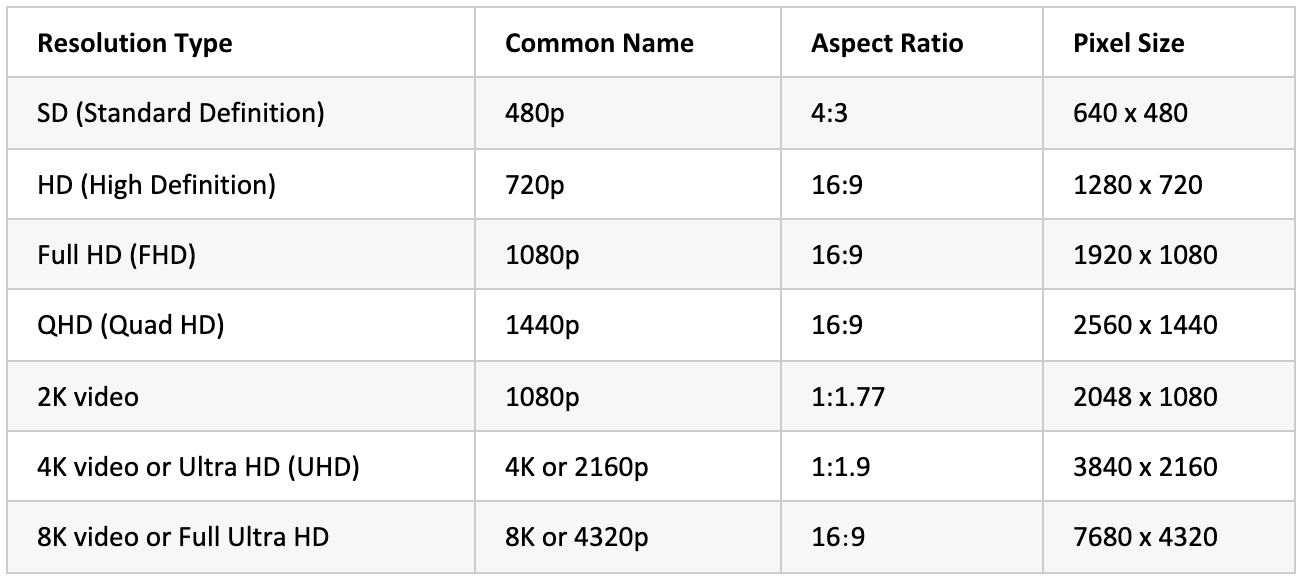Select the HD (High Definition) cell
The width and height of the screenshot is (1302, 580).
point(156,184)
